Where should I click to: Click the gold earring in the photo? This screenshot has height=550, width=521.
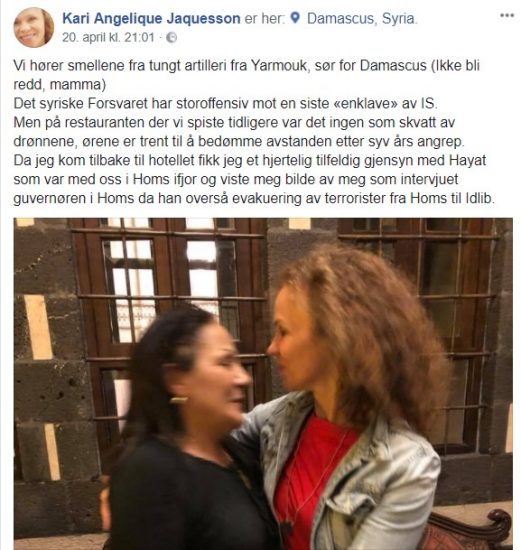click(179, 400)
